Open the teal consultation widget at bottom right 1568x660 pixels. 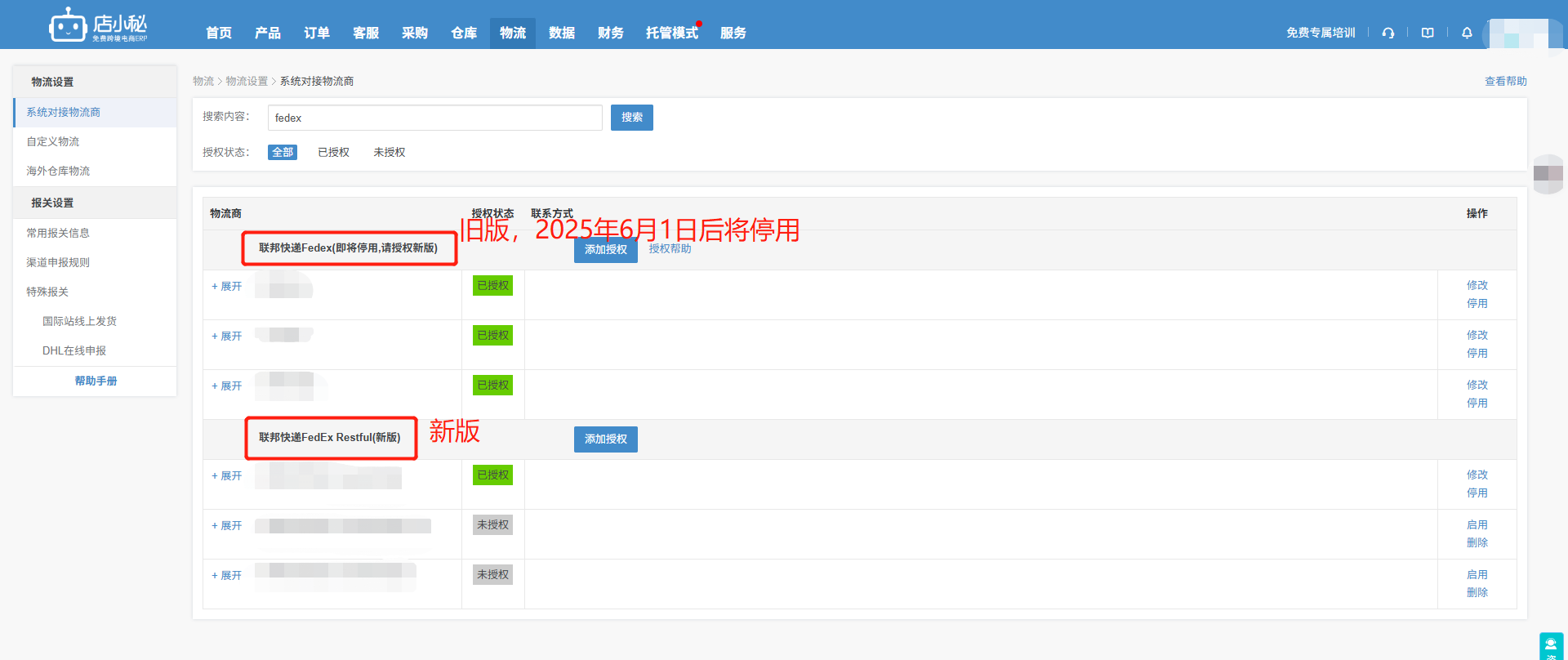point(1551,646)
